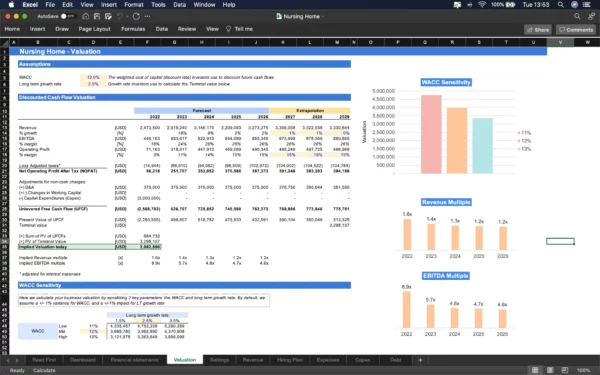Click the Share button

pos(538,29)
